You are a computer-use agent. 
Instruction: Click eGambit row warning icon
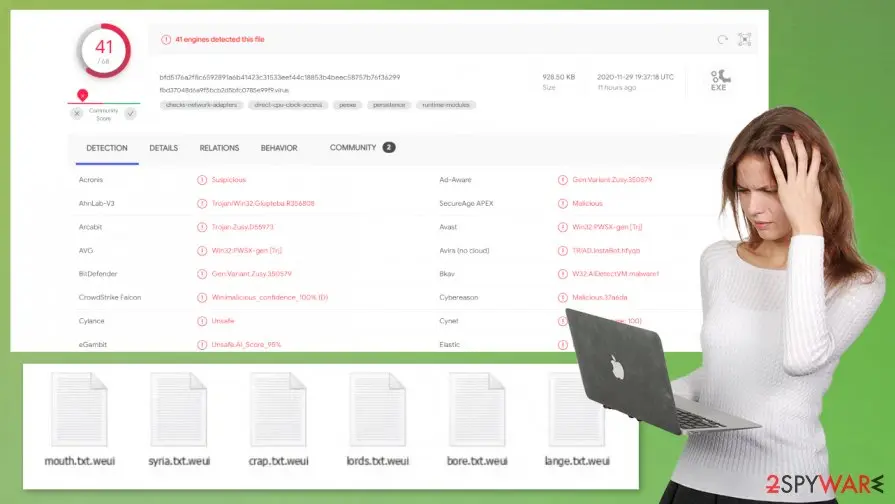tap(202, 345)
